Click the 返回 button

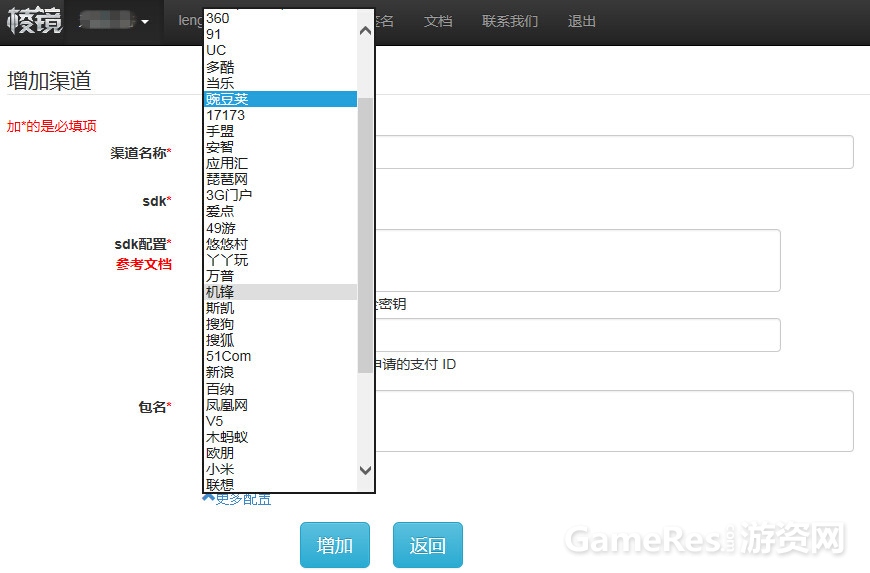tap(428, 545)
